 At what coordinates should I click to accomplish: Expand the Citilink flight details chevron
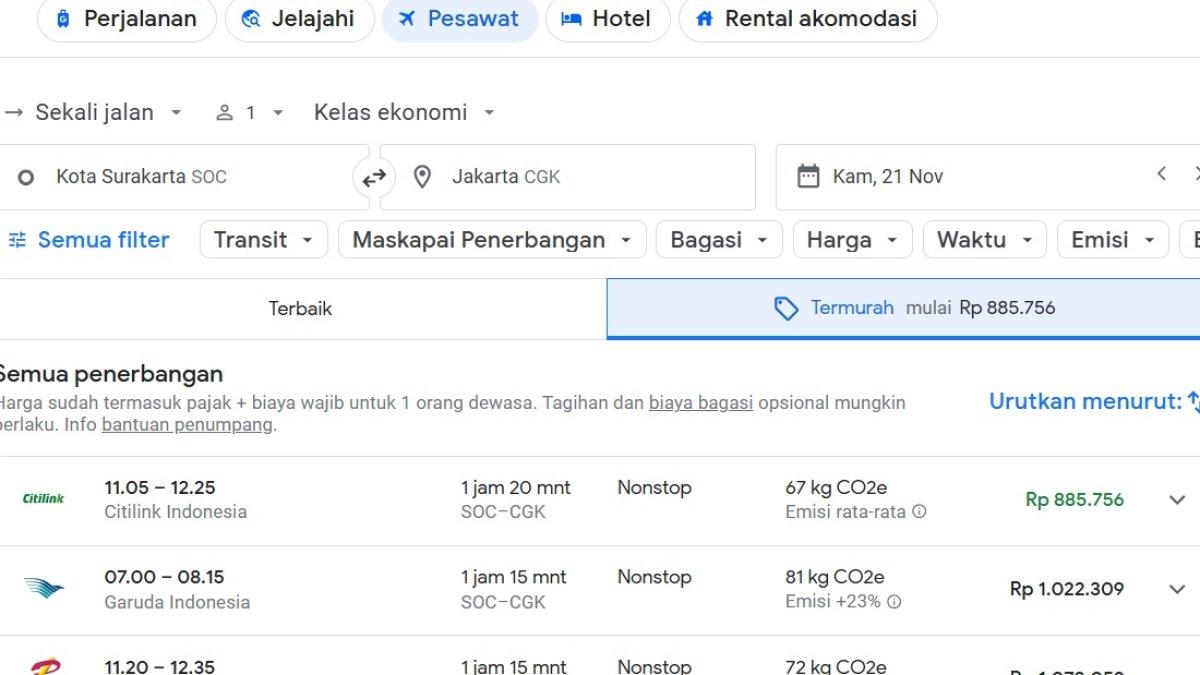(x=1177, y=500)
